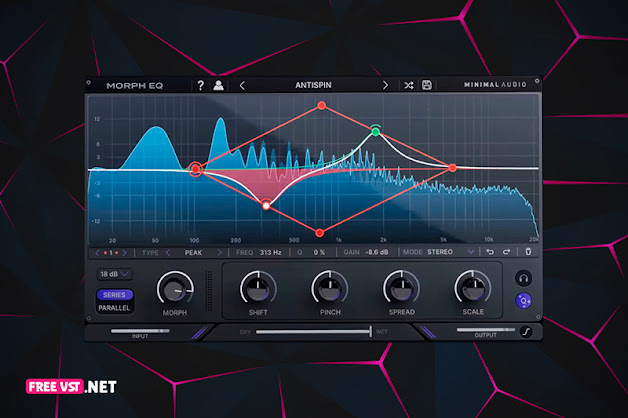628x418 pixels.
Task: Click the PEAK filter type value
Action: (193, 253)
